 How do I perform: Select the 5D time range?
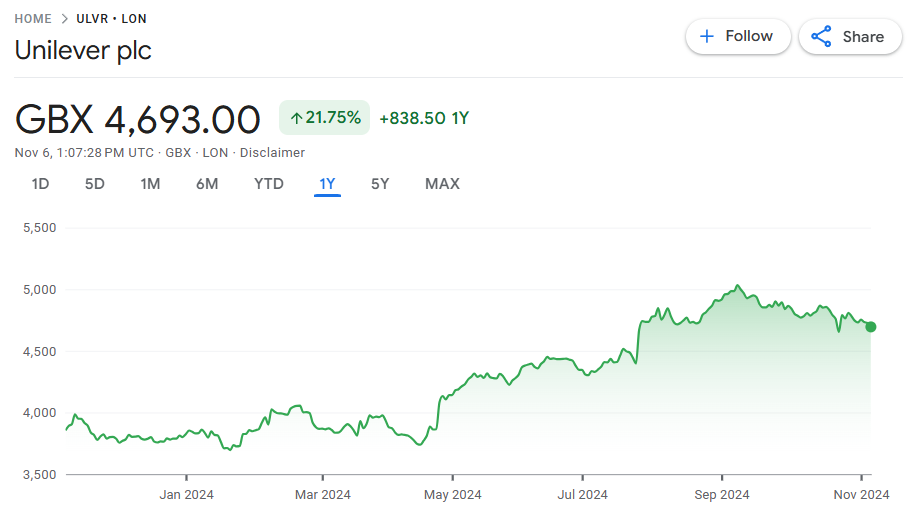click(x=94, y=184)
